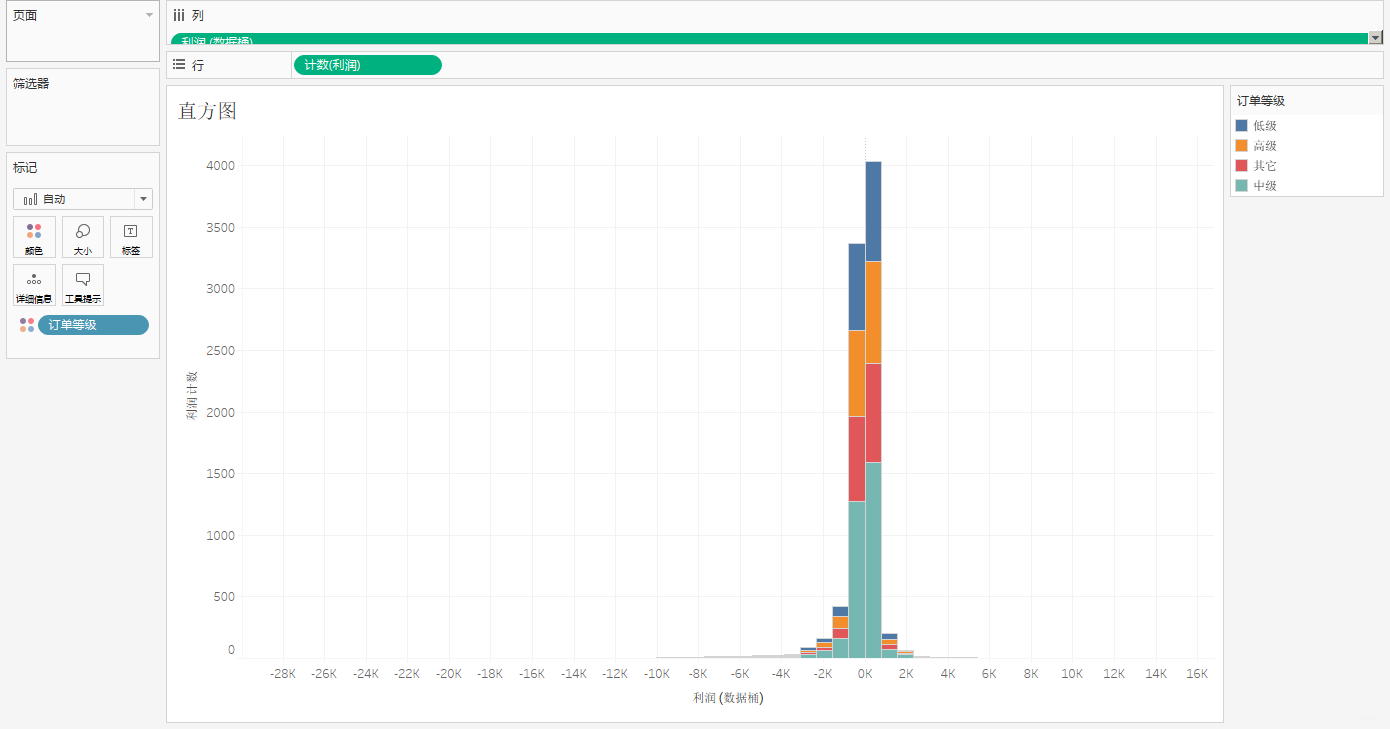Click the 行 rows shelf icon
The width and height of the screenshot is (1390, 729).
179,65
